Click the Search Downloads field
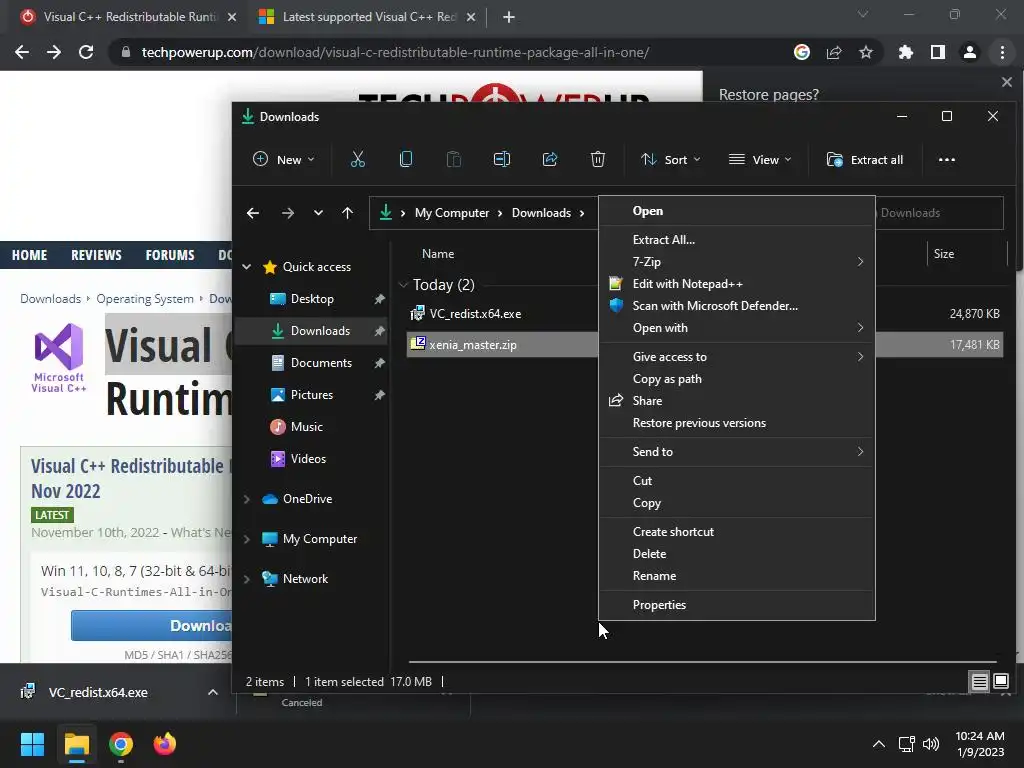The image size is (1024, 768). coord(939,213)
